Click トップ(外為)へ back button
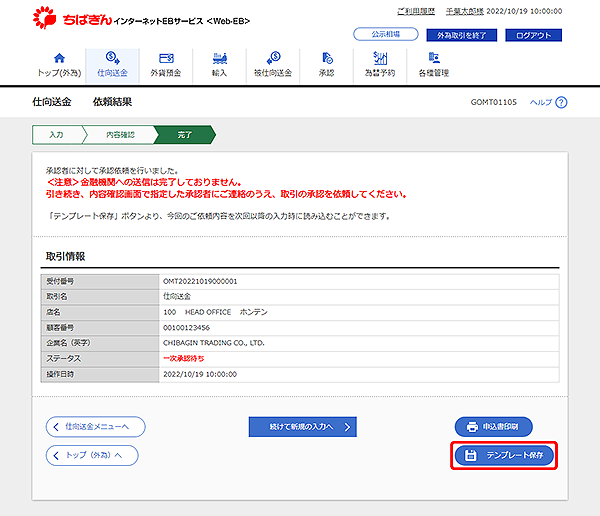The height and width of the screenshot is (516, 600). click(92, 455)
